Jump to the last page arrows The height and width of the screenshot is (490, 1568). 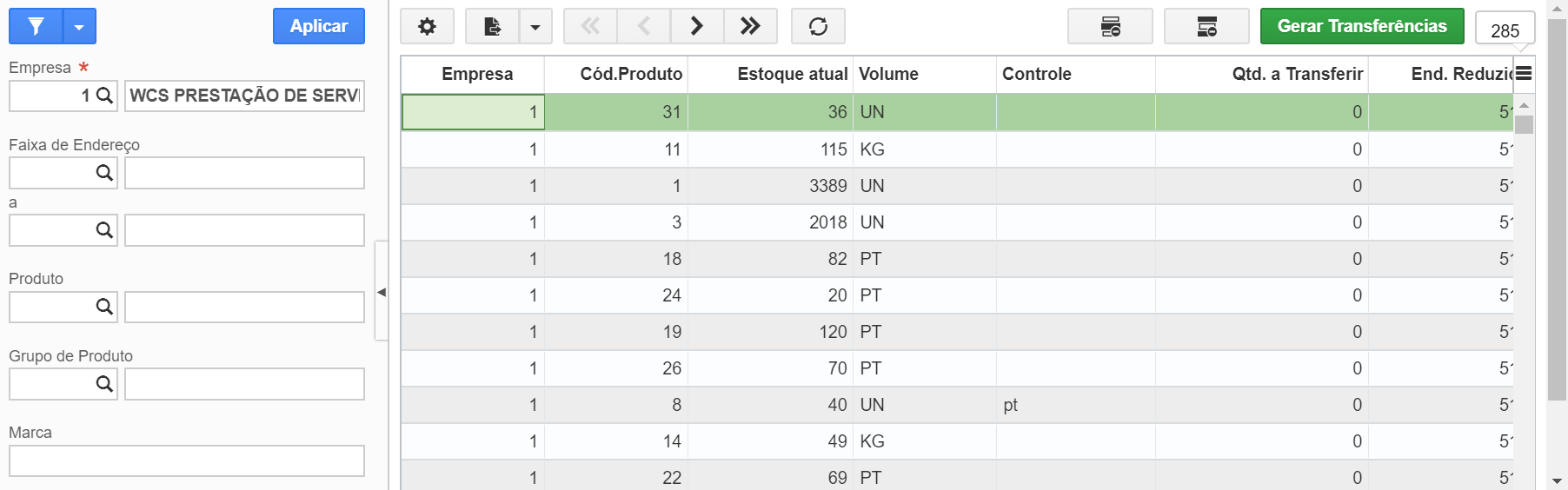(x=750, y=26)
